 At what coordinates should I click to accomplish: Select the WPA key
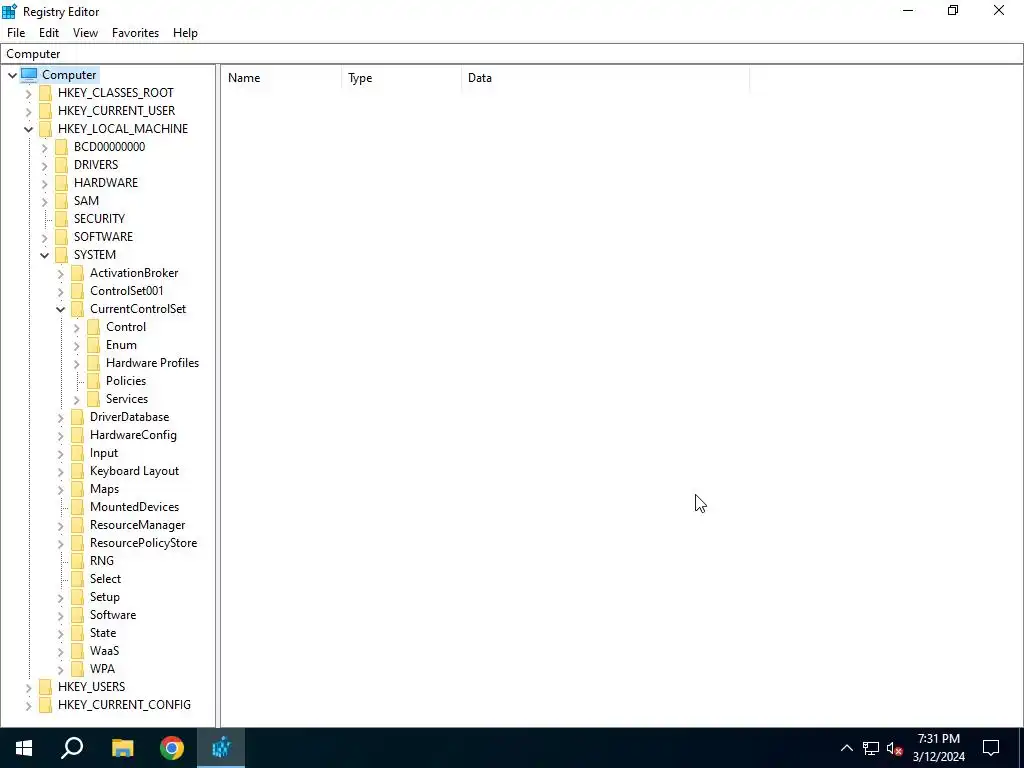[x=102, y=669]
